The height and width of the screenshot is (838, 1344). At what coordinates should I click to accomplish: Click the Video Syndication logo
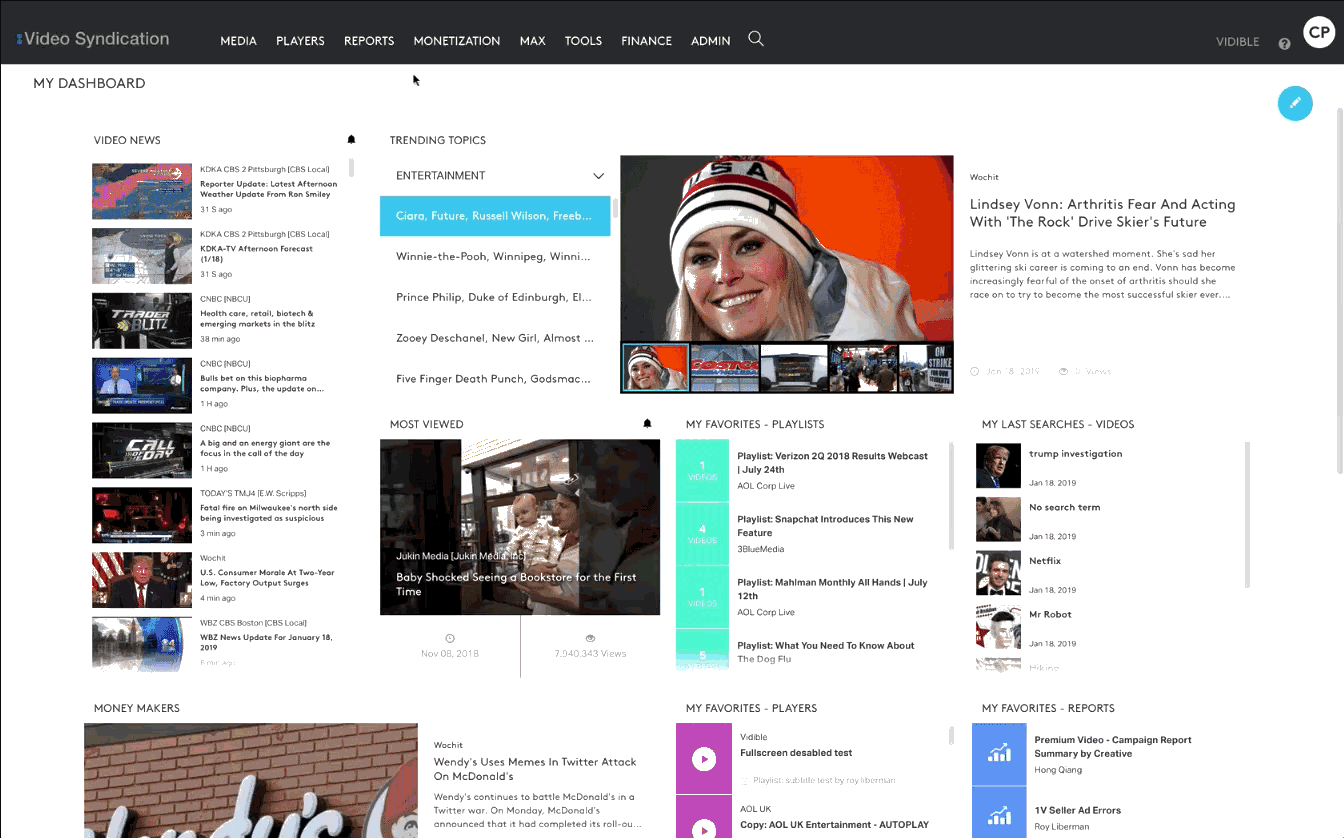pyautogui.click(x=92, y=39)
